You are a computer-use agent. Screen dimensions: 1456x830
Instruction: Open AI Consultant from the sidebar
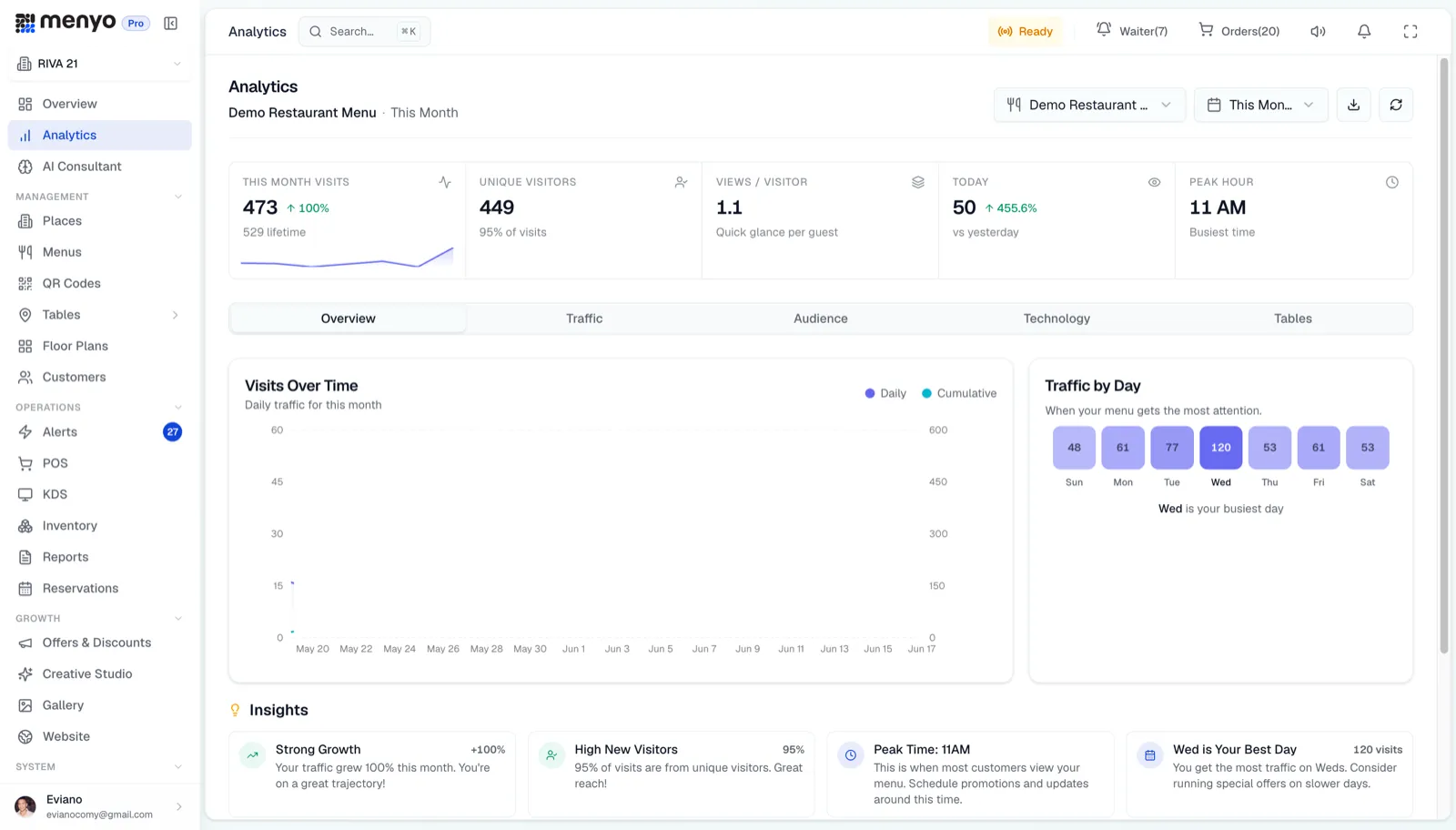point(100,167)
